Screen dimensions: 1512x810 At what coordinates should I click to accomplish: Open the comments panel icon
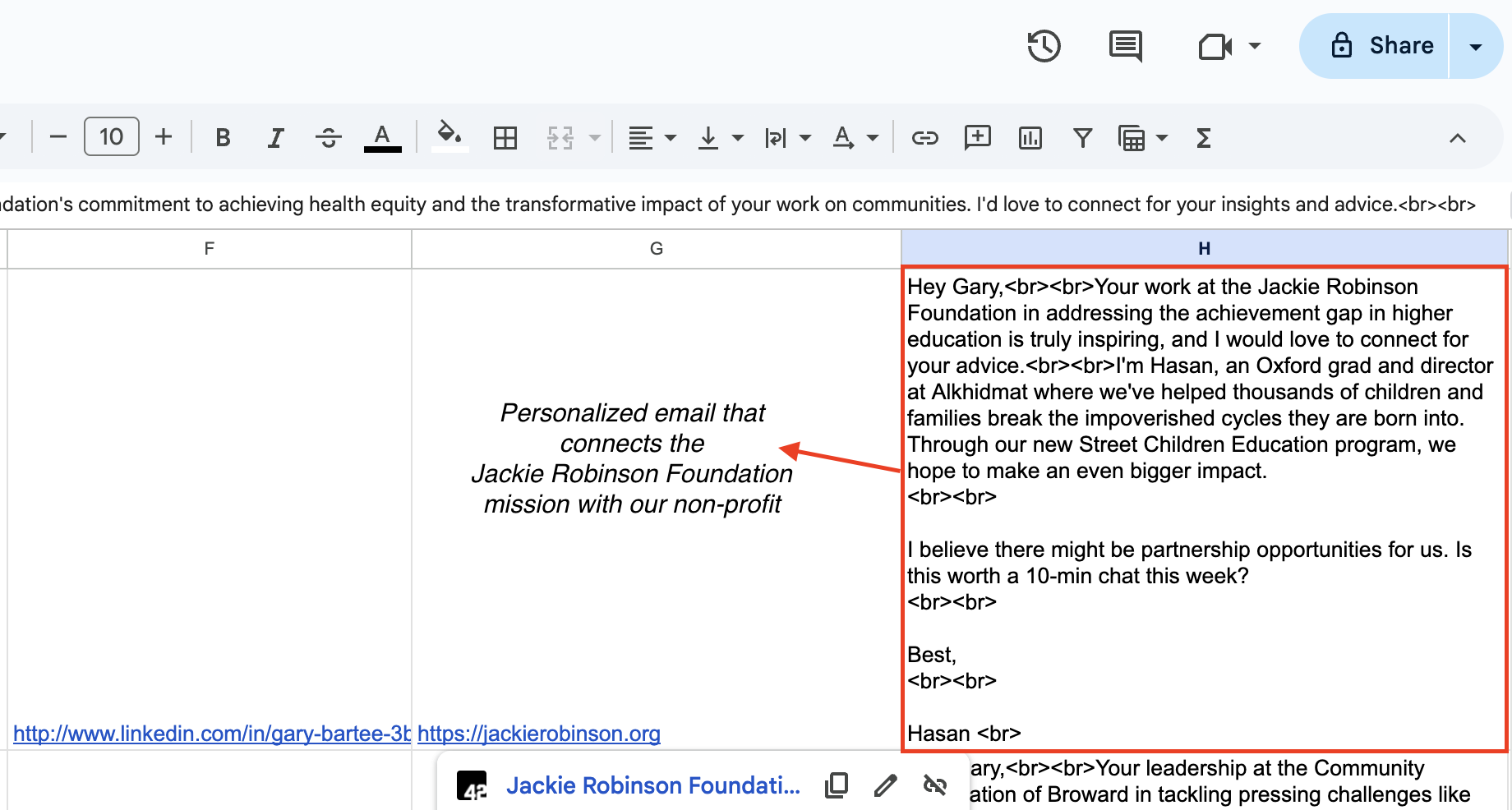1125,46
